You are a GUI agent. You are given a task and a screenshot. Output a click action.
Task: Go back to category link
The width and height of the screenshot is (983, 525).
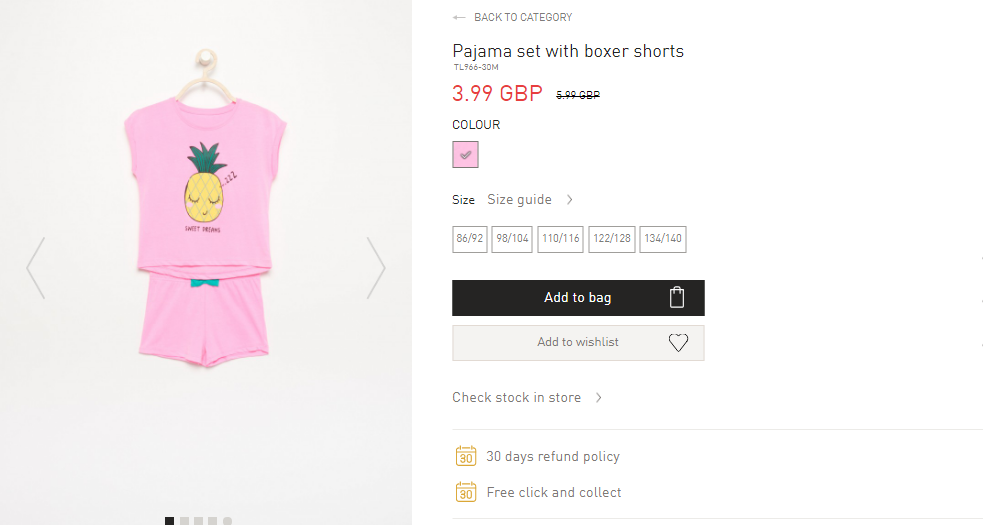pyautogui.click(x=523, y=18)
